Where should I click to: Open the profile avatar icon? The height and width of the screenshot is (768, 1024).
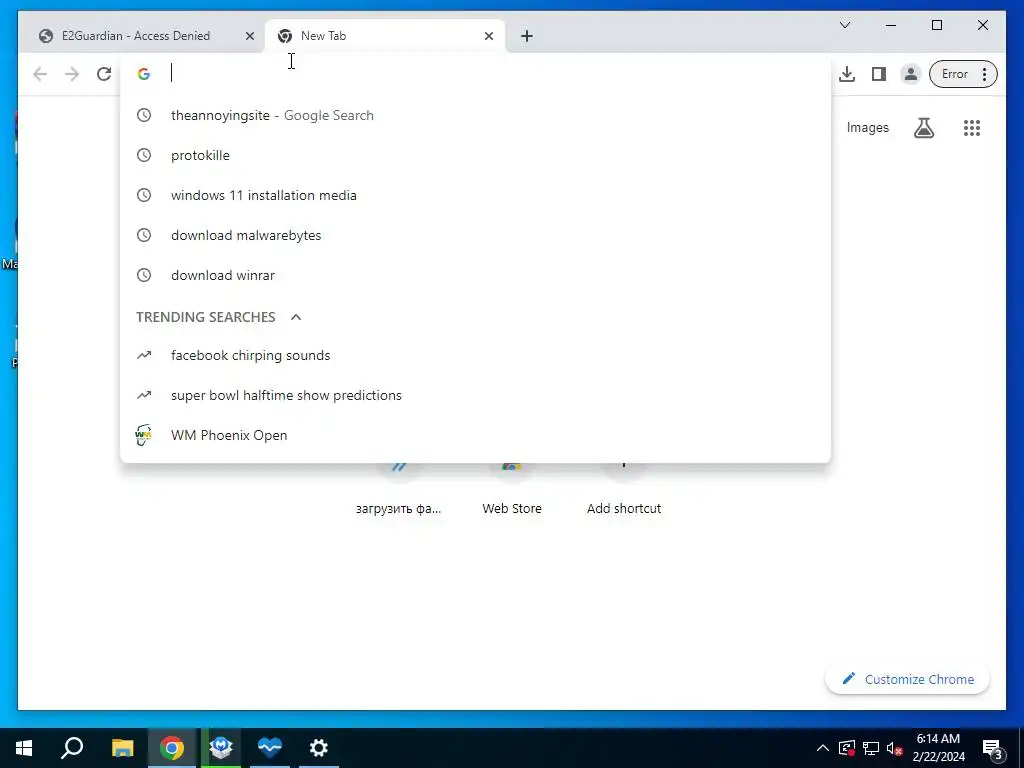[x=910, y=74]
